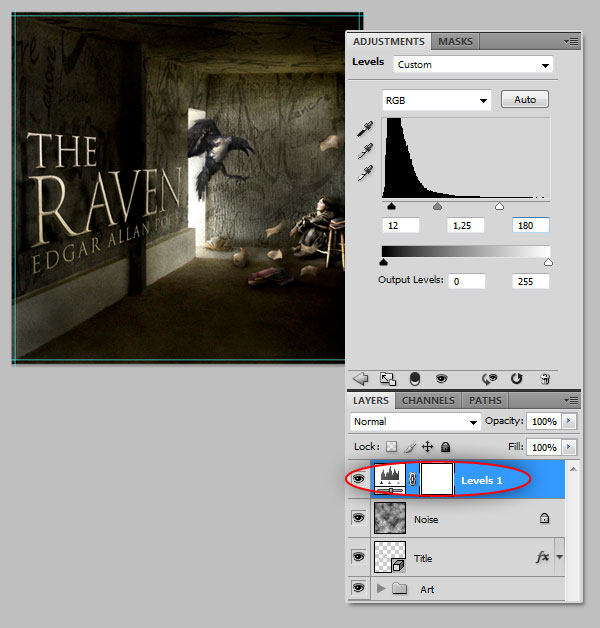
Task: Enable lock all padlock icon
Action: (445, 447)
